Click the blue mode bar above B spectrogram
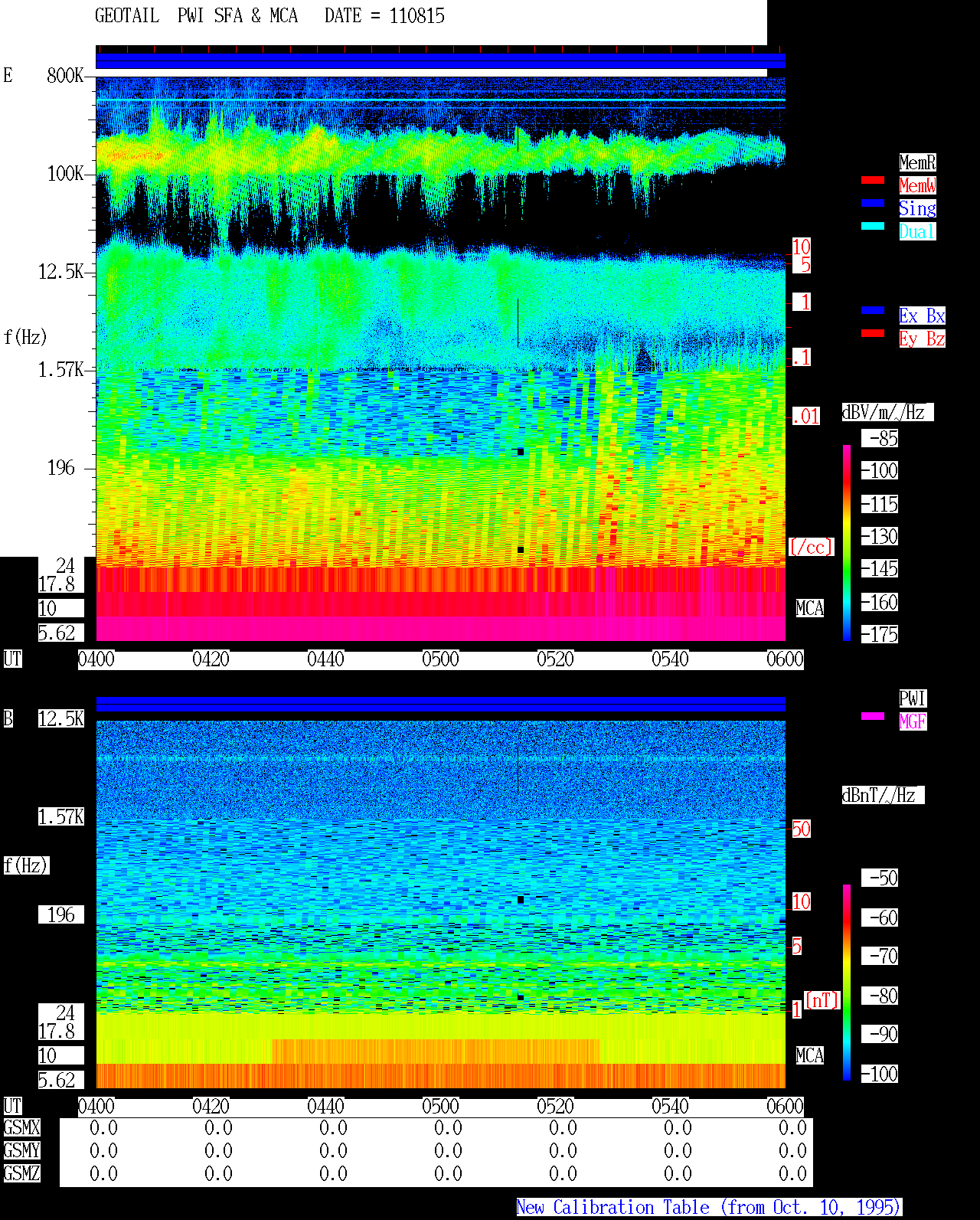980x1220 pixels. click(x=440, y=704)
